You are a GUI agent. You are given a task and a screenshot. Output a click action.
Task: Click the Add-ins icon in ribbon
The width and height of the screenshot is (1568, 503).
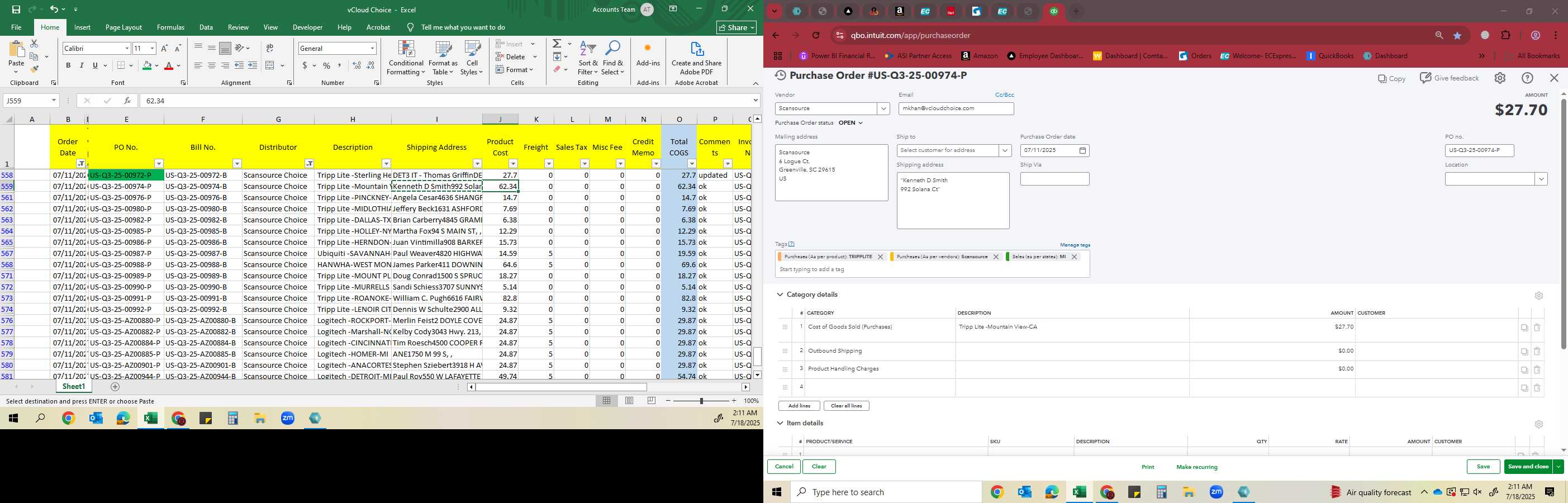648,54
